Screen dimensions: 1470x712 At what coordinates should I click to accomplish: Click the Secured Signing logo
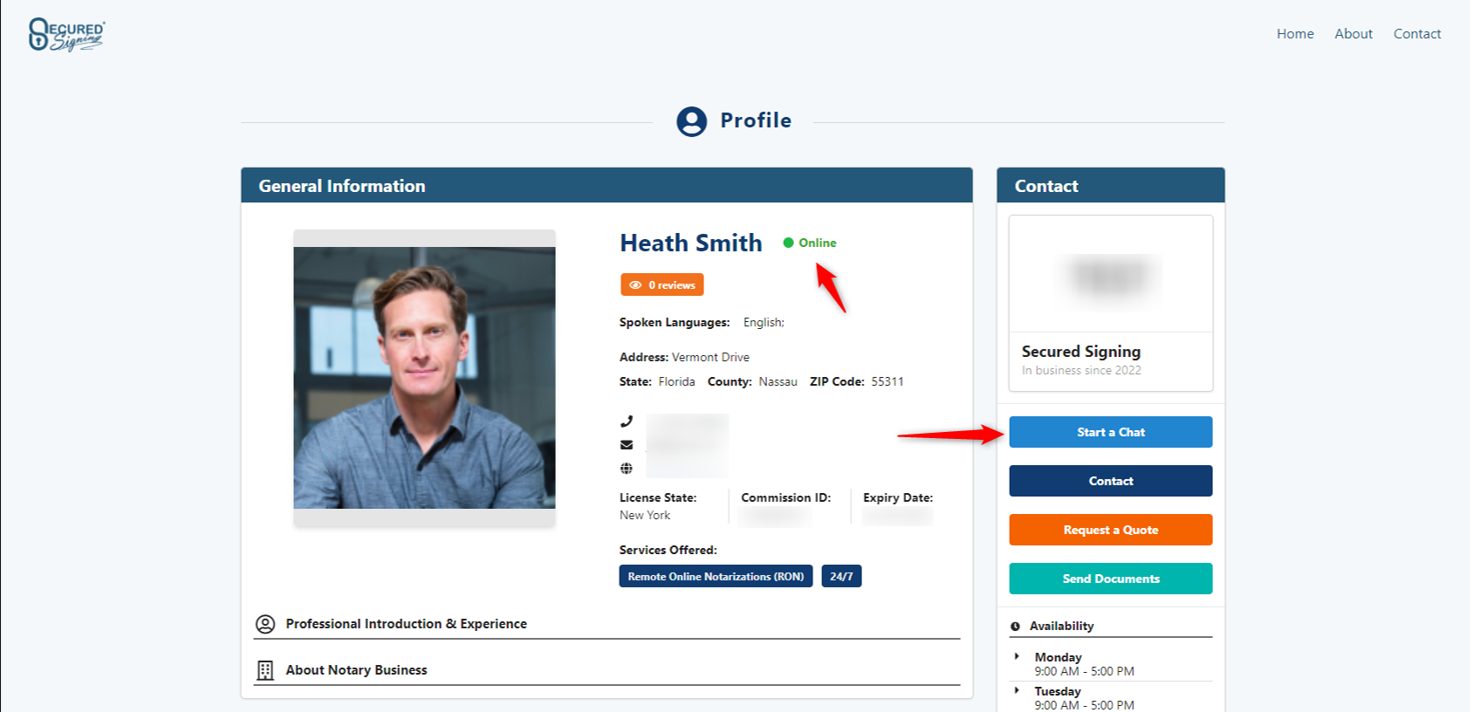[66, 35]
